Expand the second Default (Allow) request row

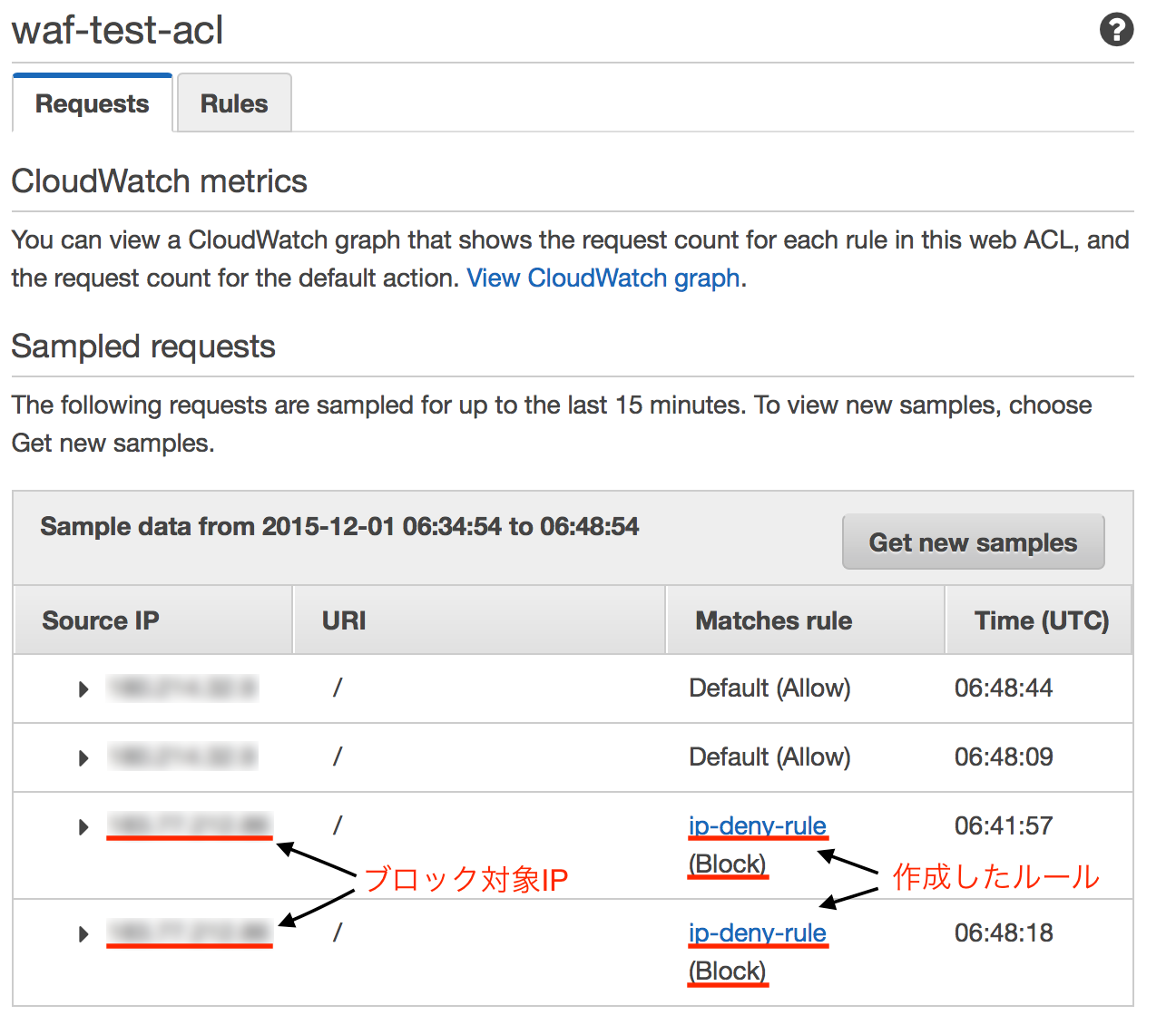83,757
